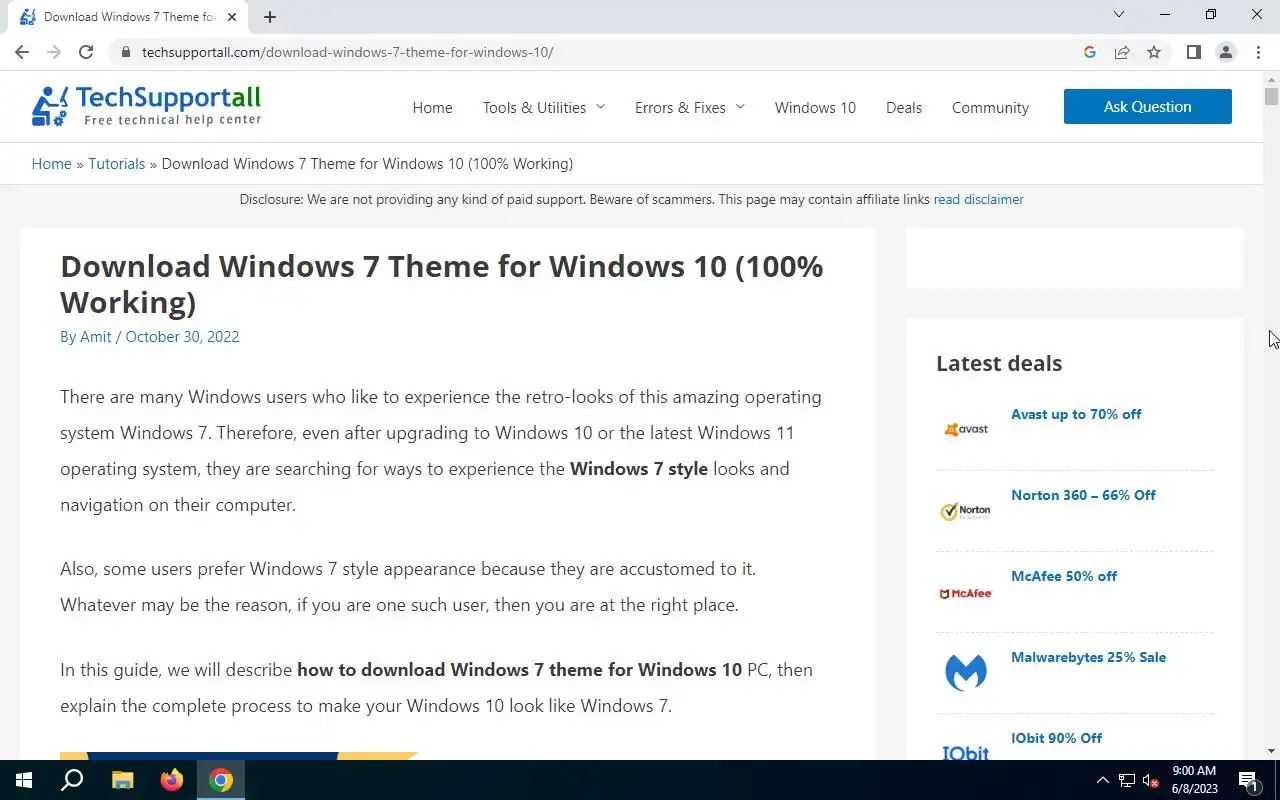The height and width of the screenshot is (800, 1280).
Task: Open the Community menu item
Action: click(x=990, y=107)
